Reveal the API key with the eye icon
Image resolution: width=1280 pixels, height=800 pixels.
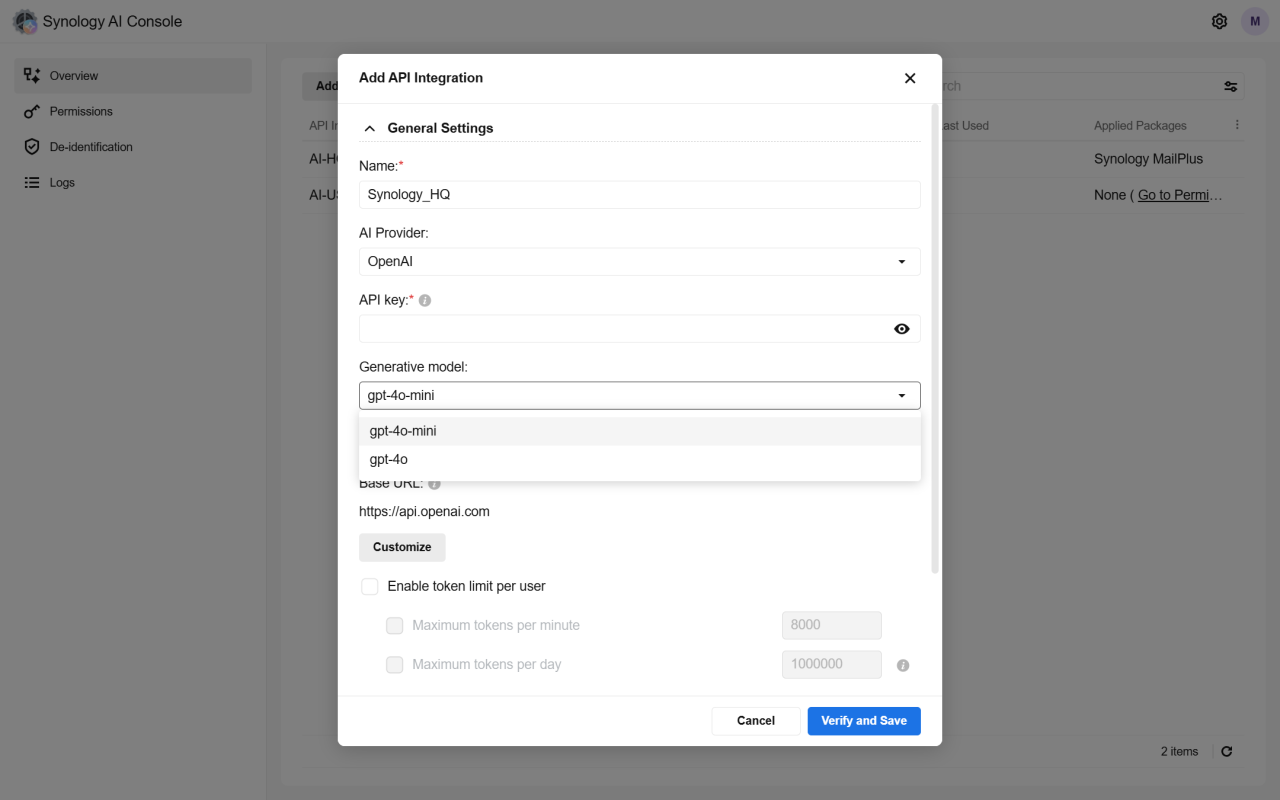(901, 328)
